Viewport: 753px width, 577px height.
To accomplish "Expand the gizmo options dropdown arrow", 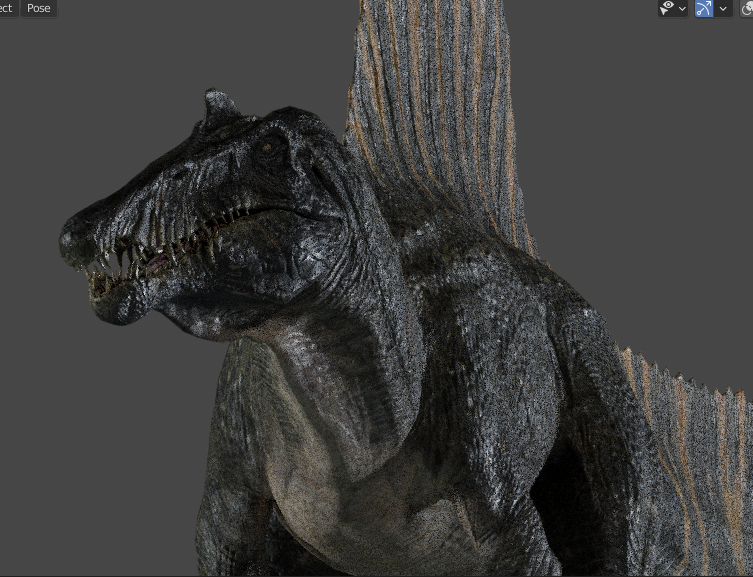I will coord(723,8).
